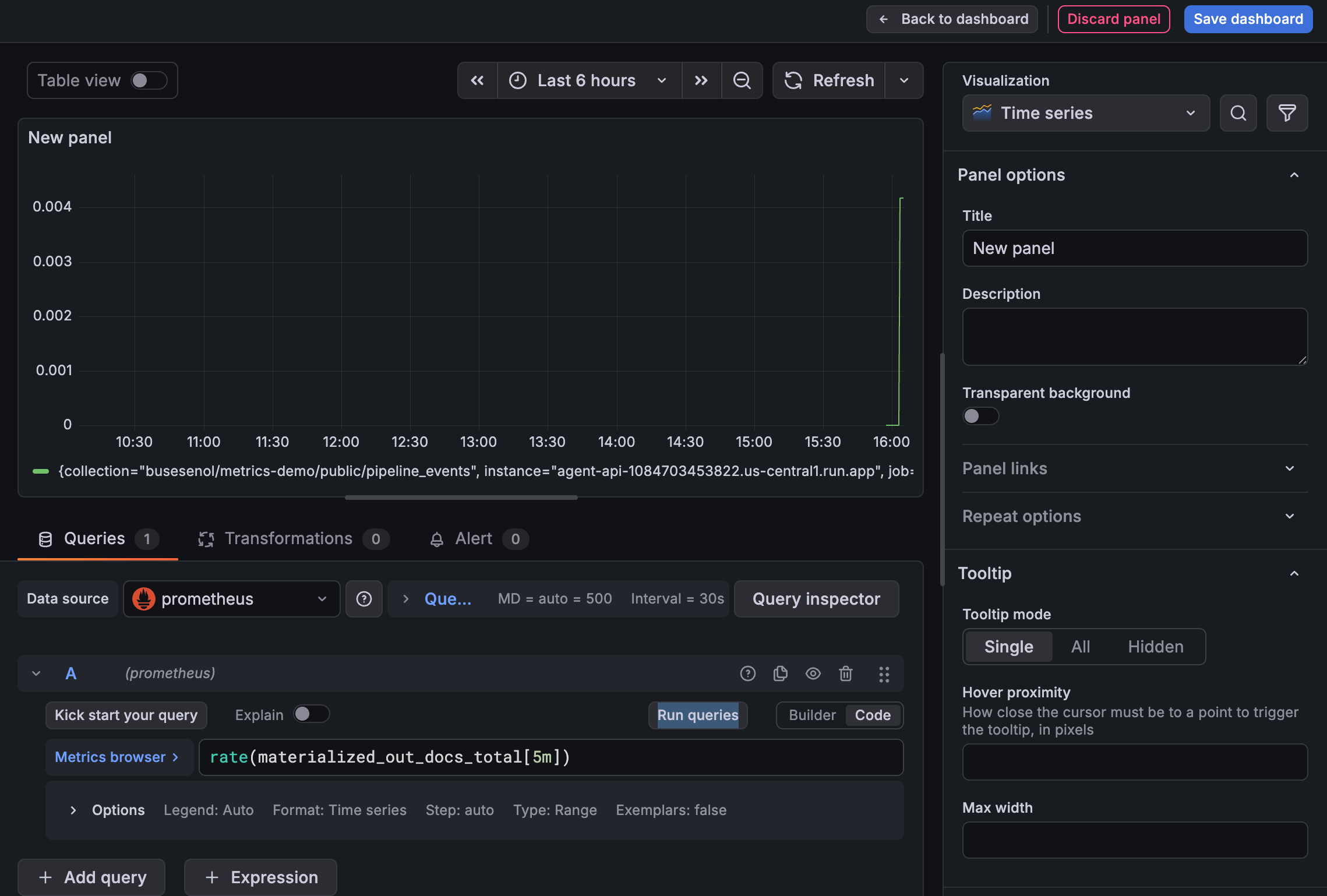This screenshot has height=896, width=1327.
Task: Grab query A drag handle icon
Action: [x=884, y=674]
